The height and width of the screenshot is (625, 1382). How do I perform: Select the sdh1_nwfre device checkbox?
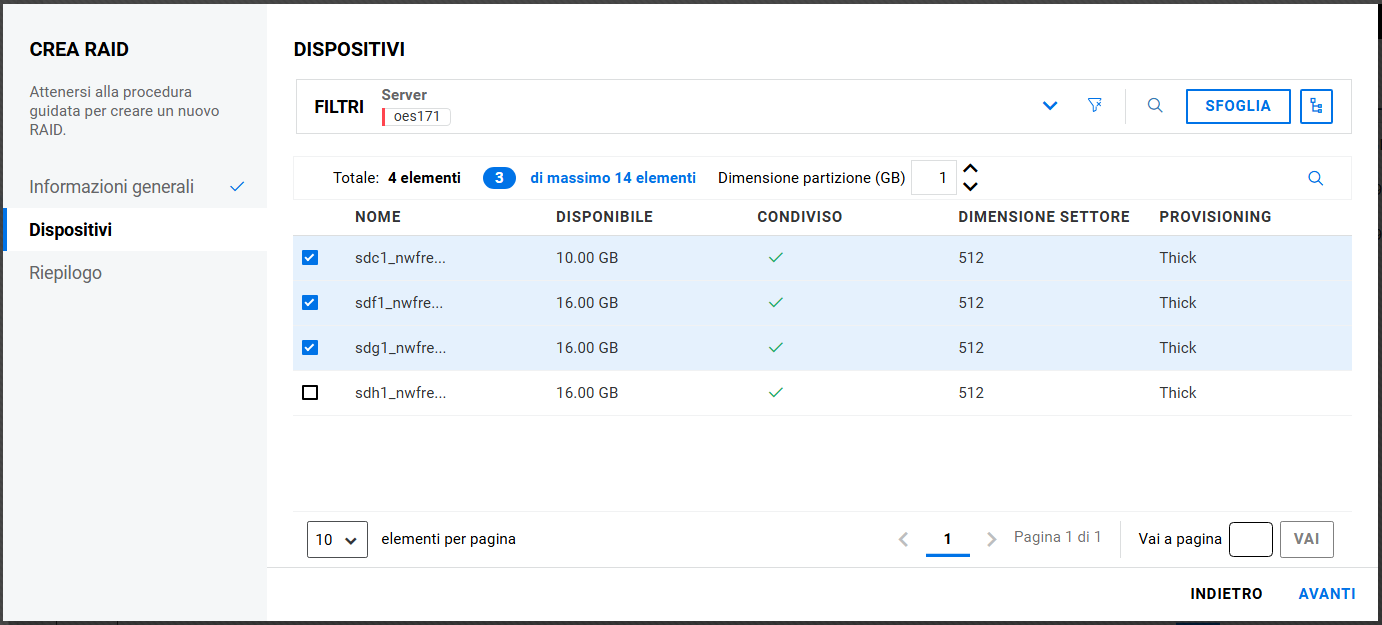tap(310, 393)
